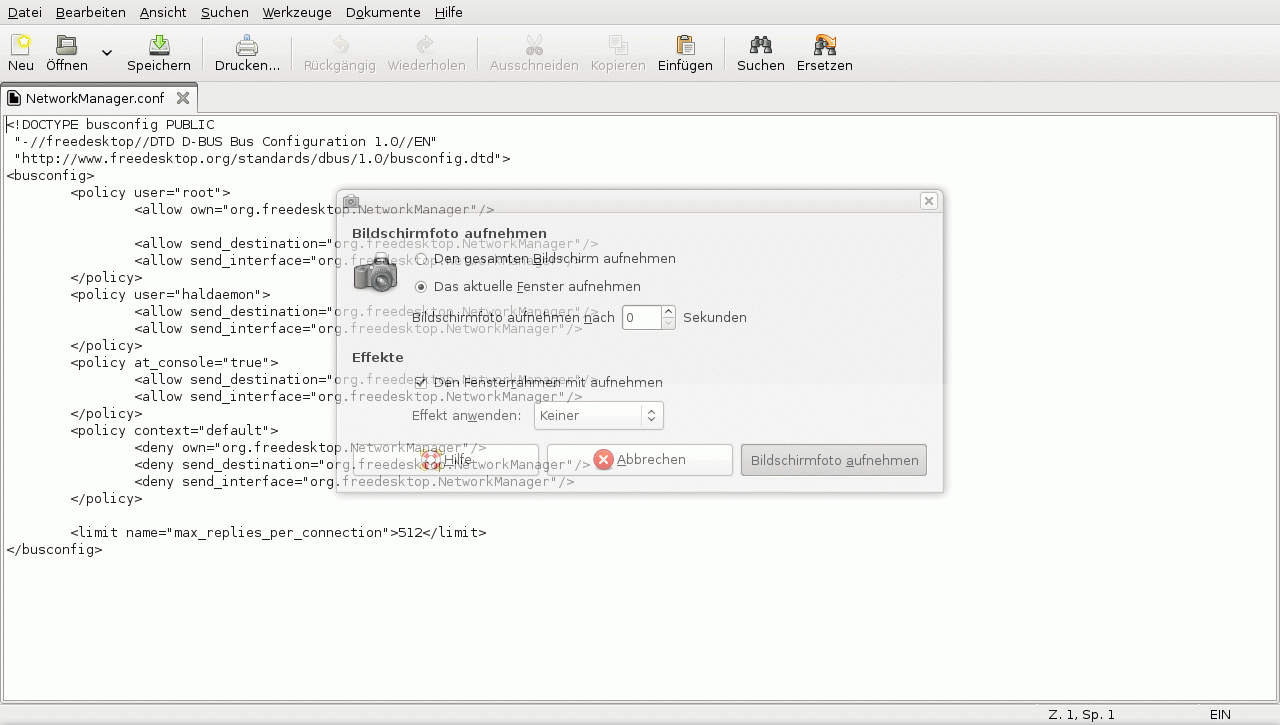Toggle 'Den Fensterrahmen mit aufnehmen' checkbox

coord(421,383)
